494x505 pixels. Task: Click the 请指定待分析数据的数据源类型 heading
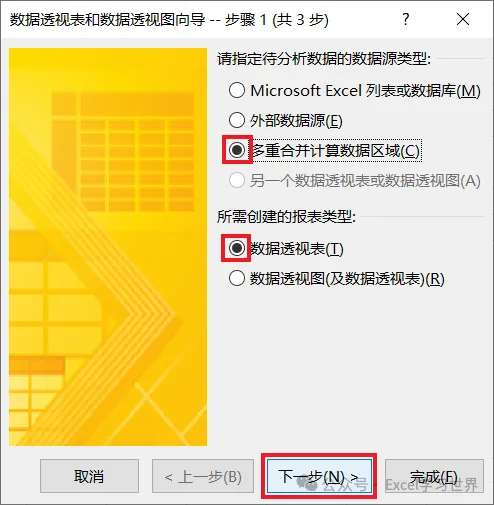[x=324, y=59]
